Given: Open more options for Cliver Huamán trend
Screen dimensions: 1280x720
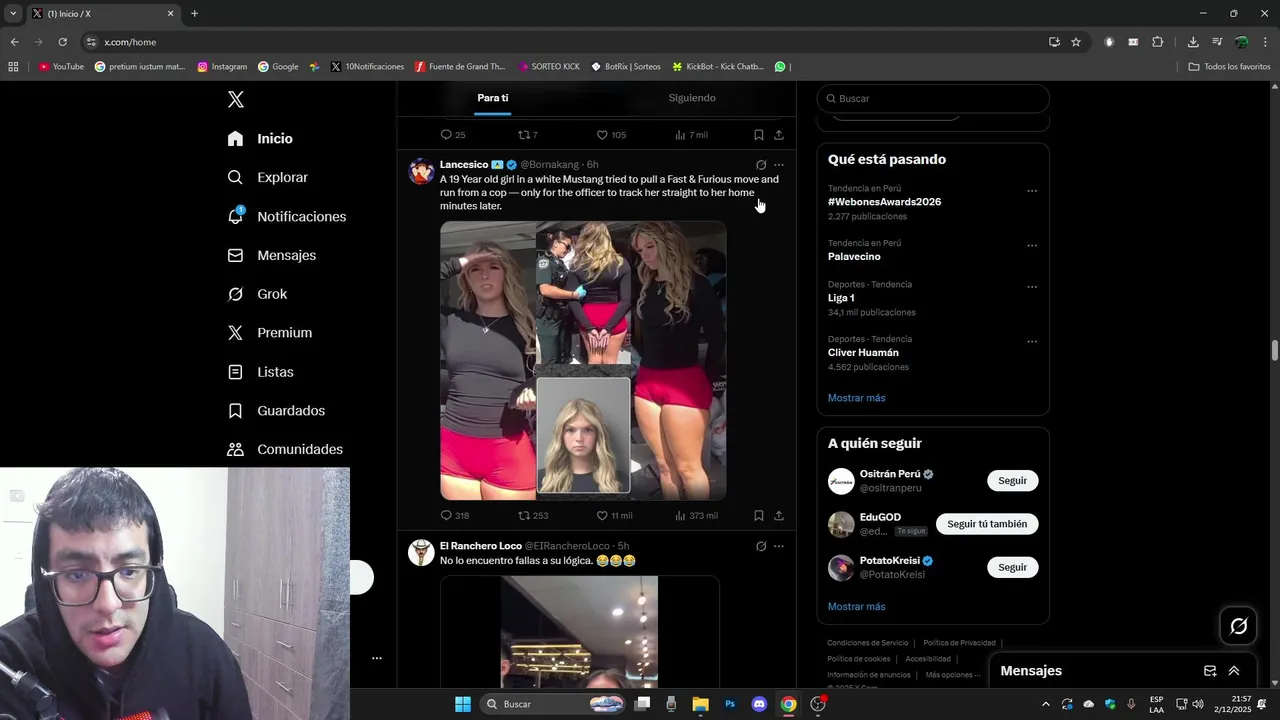Looking at the screenshot, I should coord(1032,342).
